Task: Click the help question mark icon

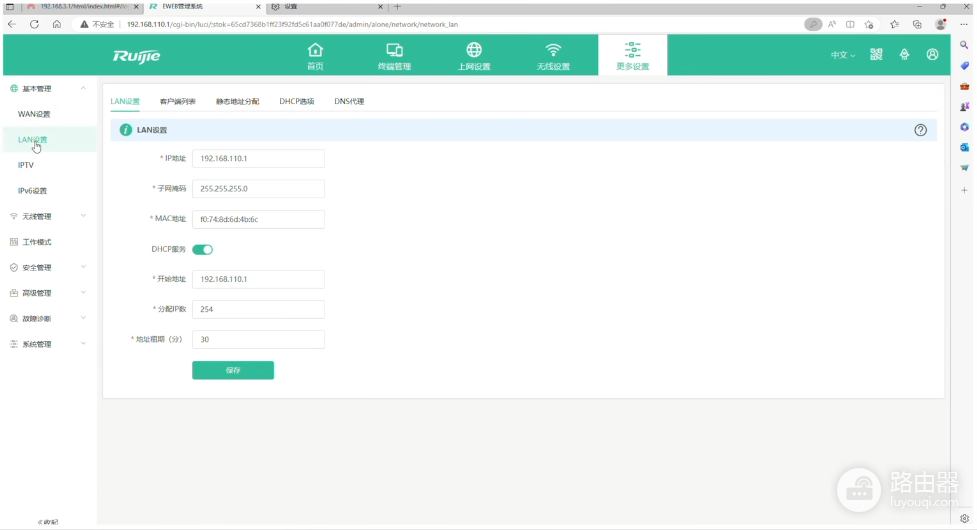Action: 920,130
